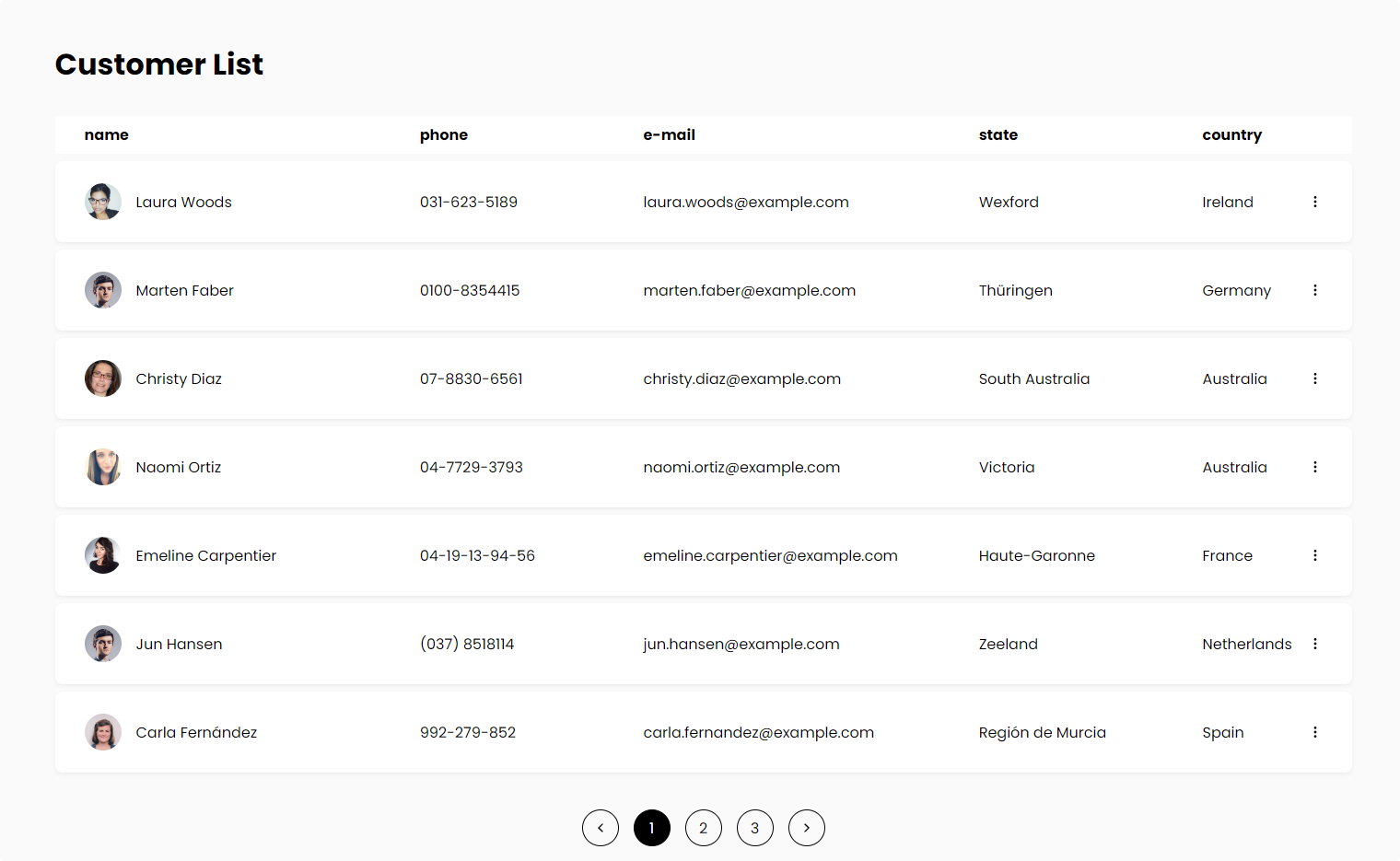The width and height of the screenshot is (1400, 861).
Task: Select Marten Faber's phone number
Action: [x=470, y=290]
